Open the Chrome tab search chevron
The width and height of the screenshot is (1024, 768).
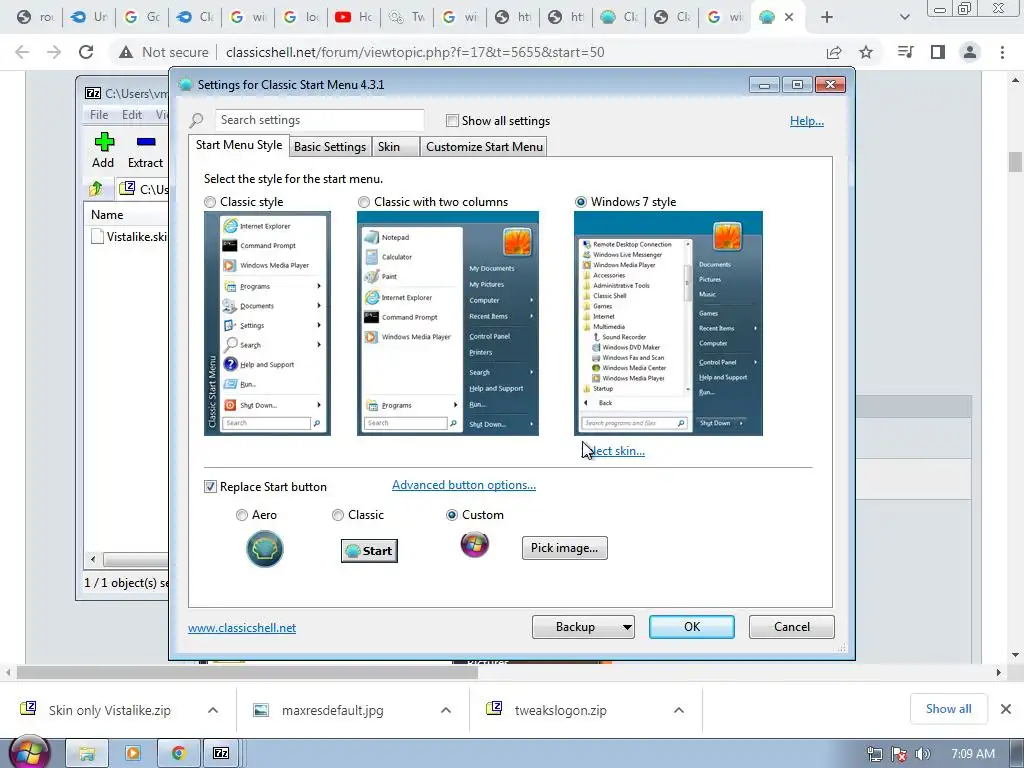click(904, 17)
